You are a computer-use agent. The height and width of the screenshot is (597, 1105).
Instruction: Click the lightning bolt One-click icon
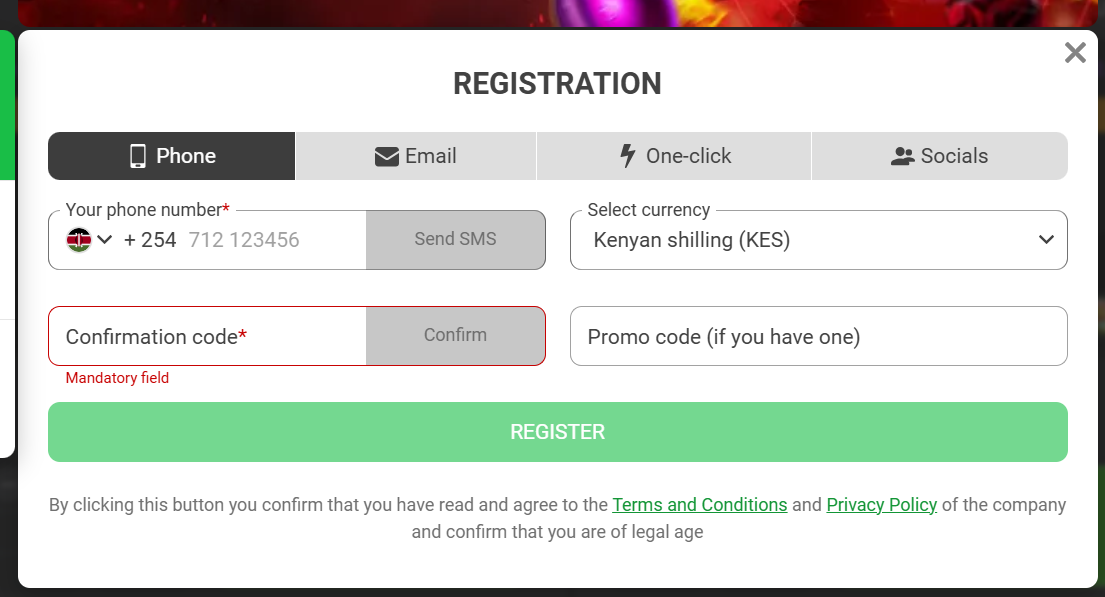(x=627, y=155)
